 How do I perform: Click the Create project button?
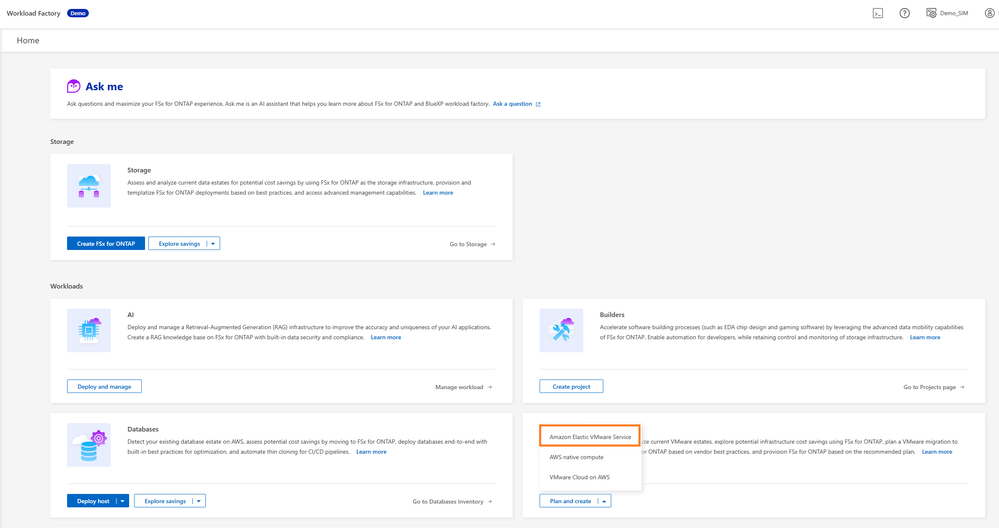pos(571,387)
